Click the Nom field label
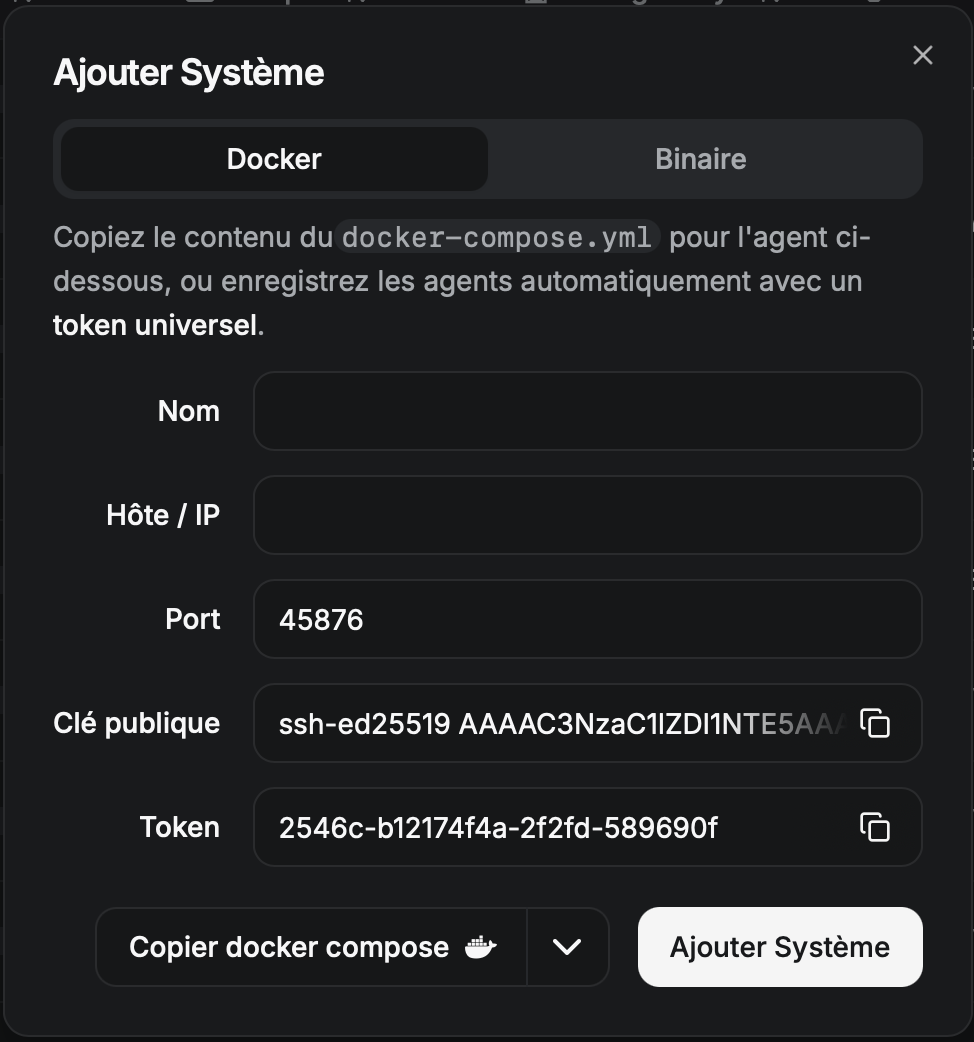 click(189, 411)
